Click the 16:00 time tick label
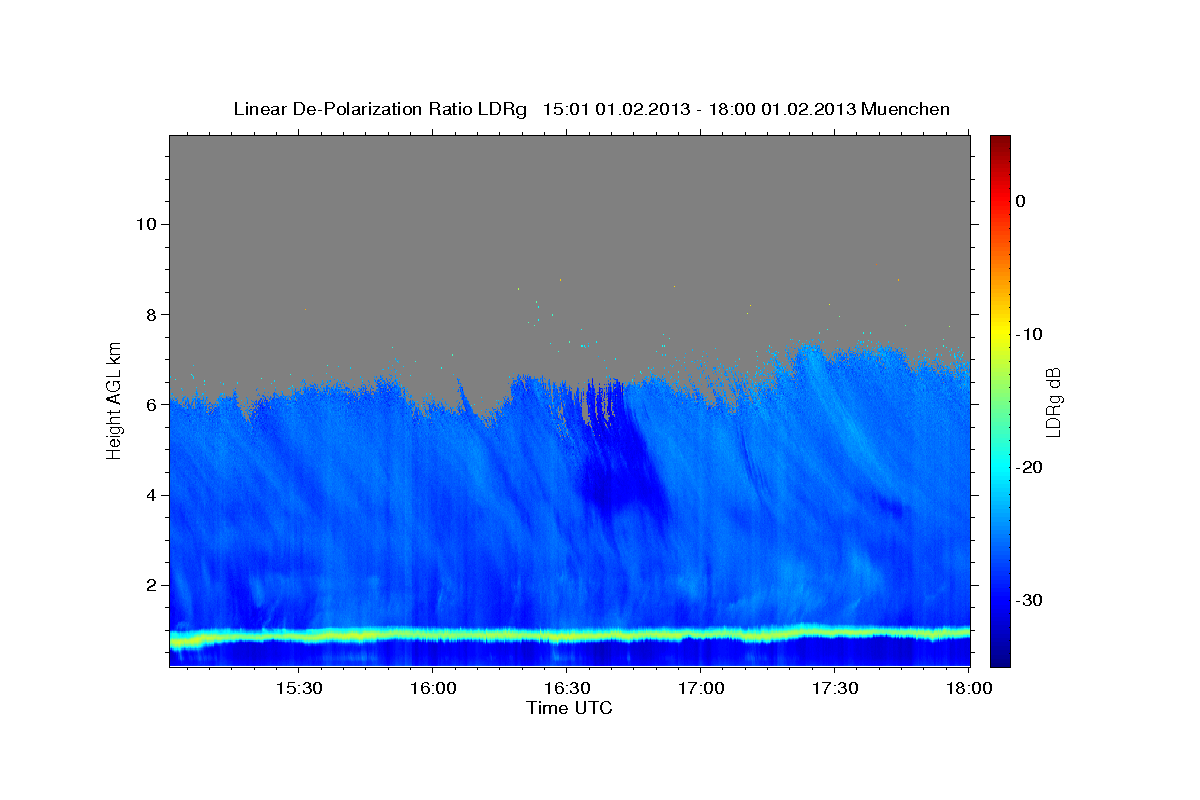Screen dimensions: 1200x800 point(432,689)
